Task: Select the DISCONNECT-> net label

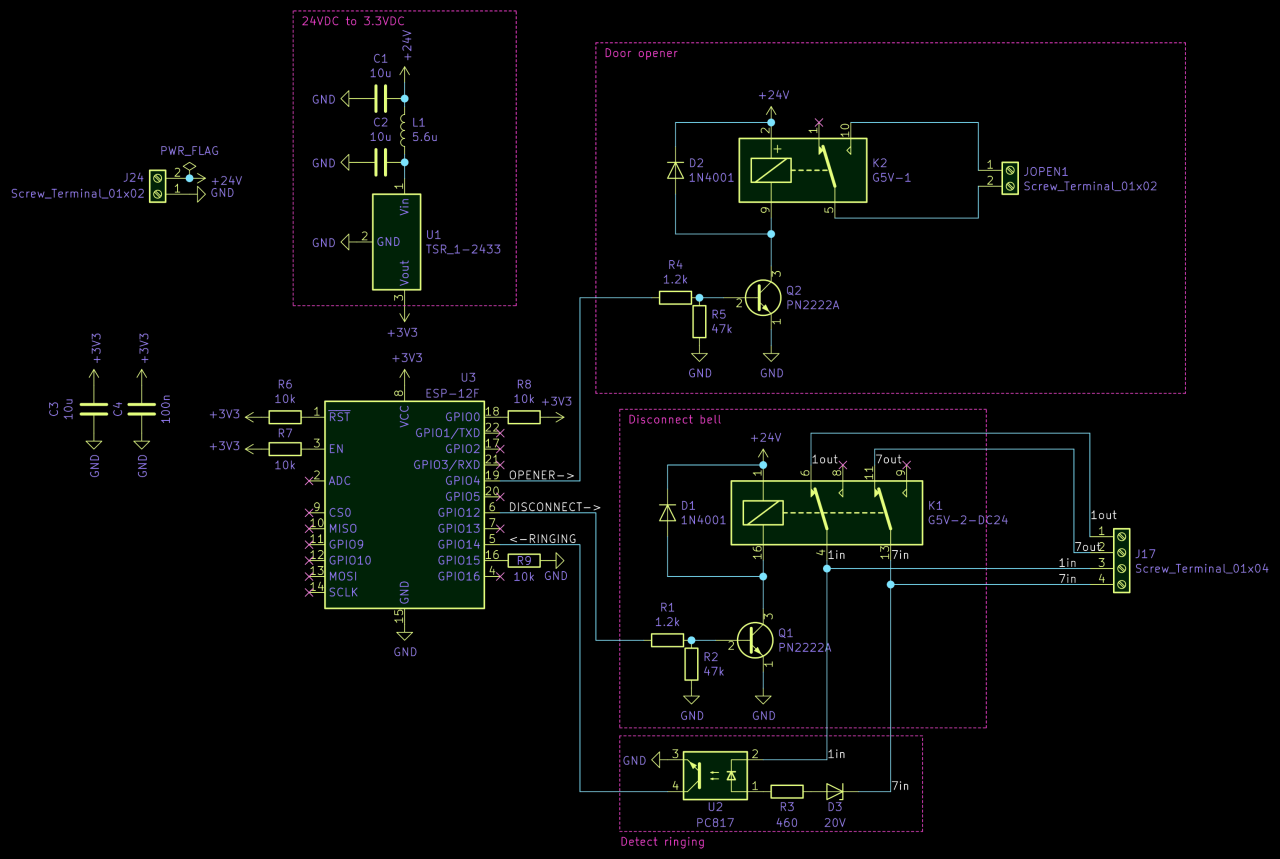Action: click(553, 507)
